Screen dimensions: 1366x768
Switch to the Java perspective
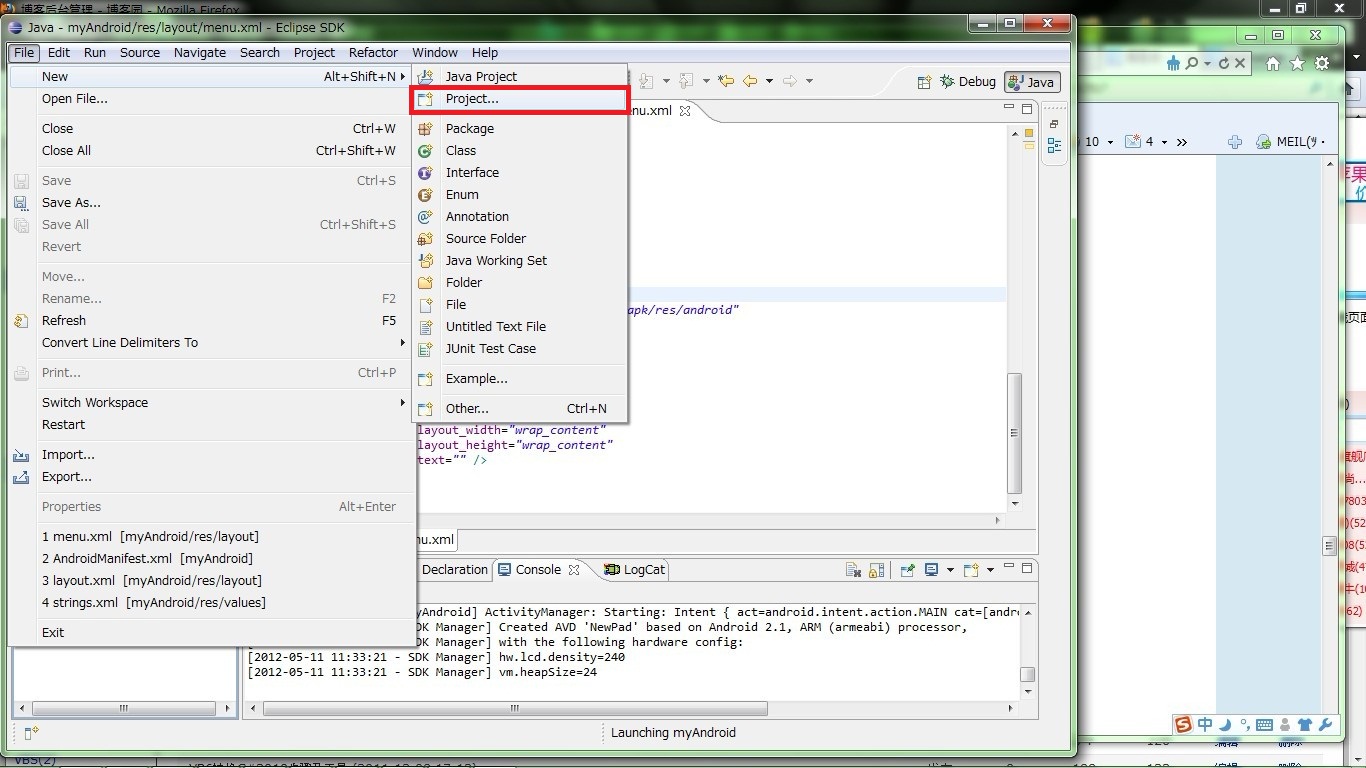coord(1032,82)
